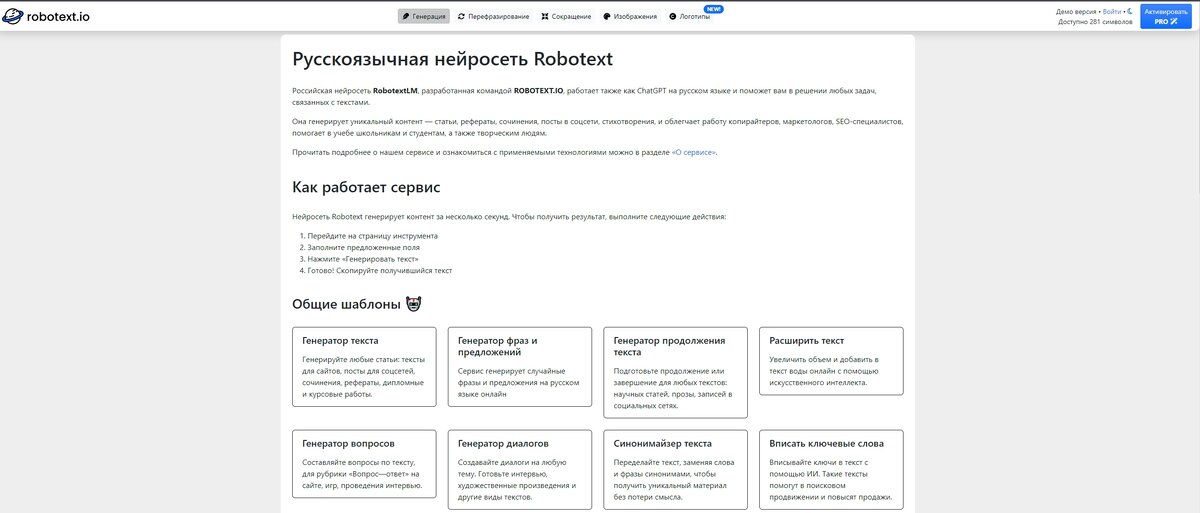Screen dimensions: 1200x513
Task: Click the 'Демо версия' label
Action: [x=1077, y=11]
